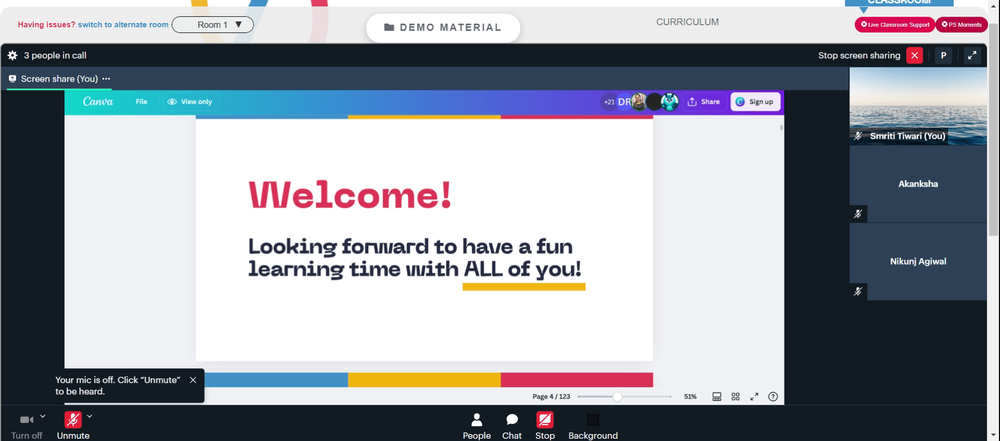This screenshot has width=1000, height=441.
Task: Open call settings gear icon
Action: [x=12, y=56]
